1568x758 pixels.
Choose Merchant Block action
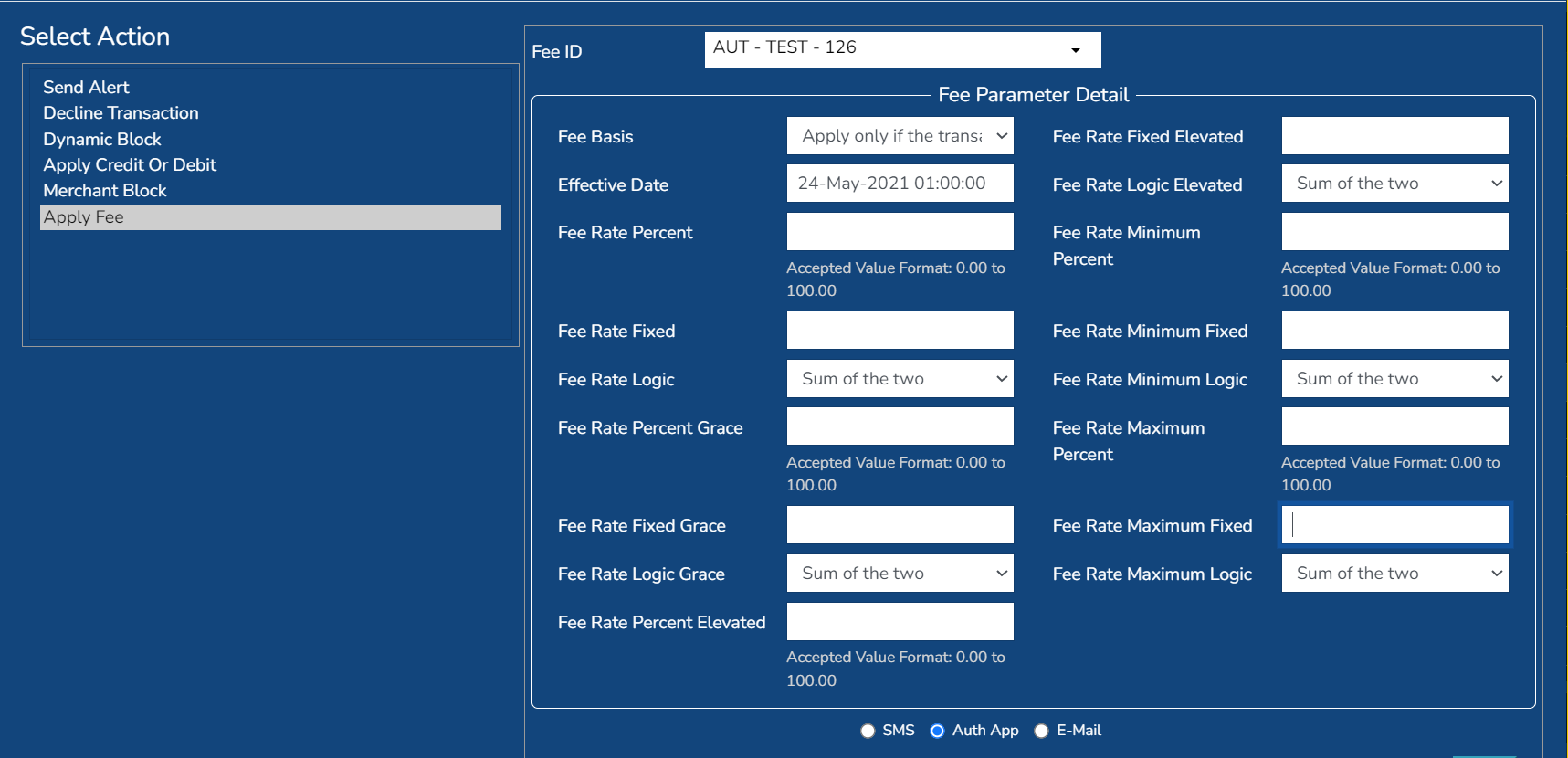[x=270, y=191]
